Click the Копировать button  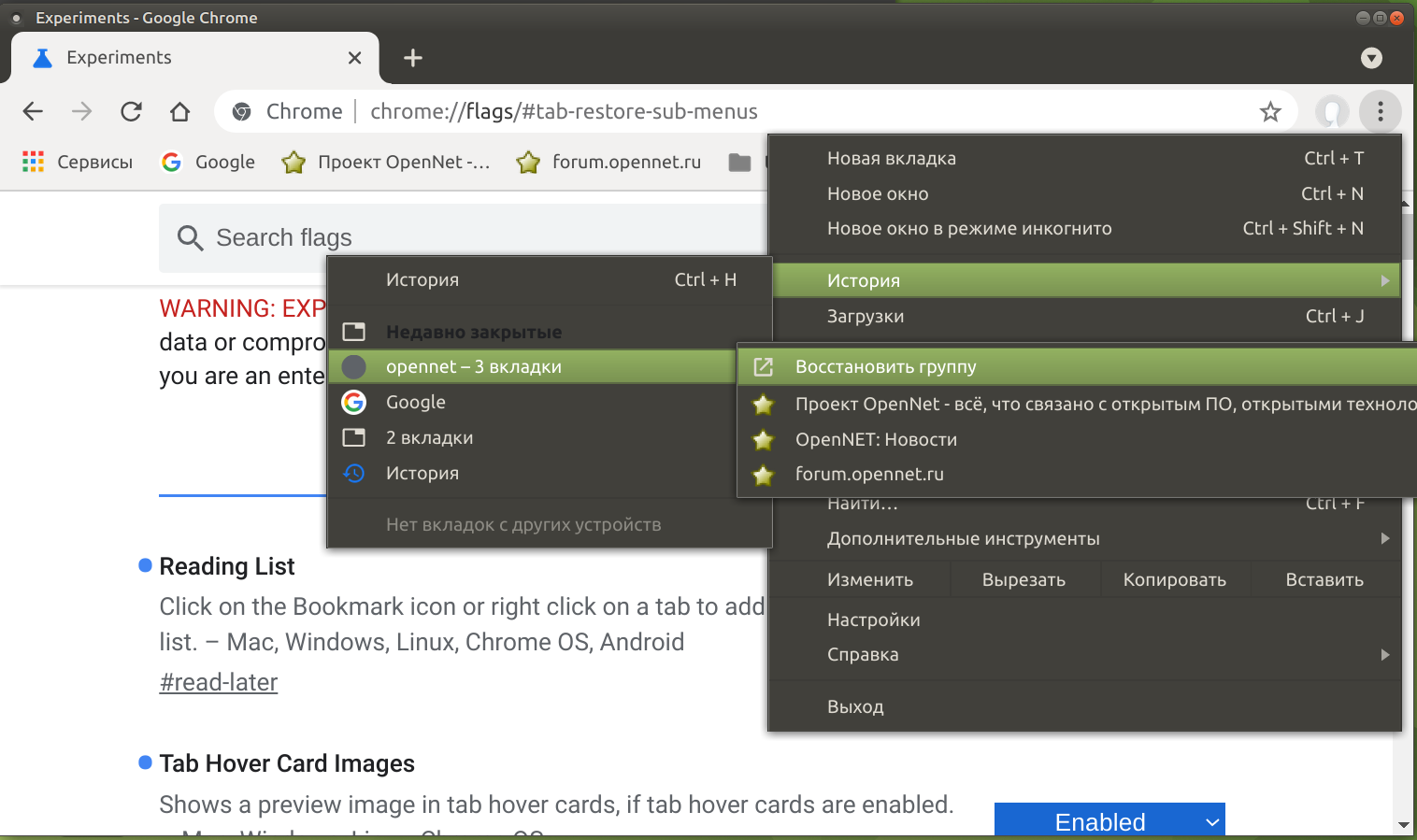pos(1174,580)
